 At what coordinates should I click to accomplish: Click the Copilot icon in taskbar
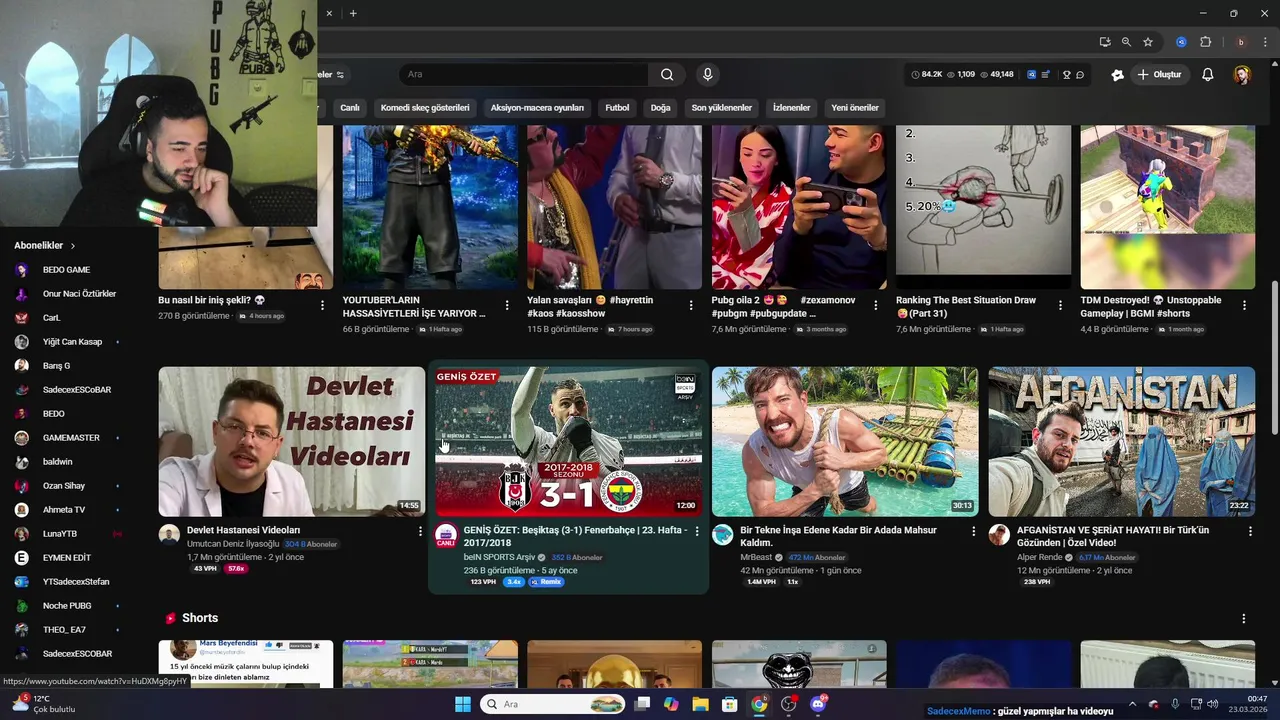point(671,704)
